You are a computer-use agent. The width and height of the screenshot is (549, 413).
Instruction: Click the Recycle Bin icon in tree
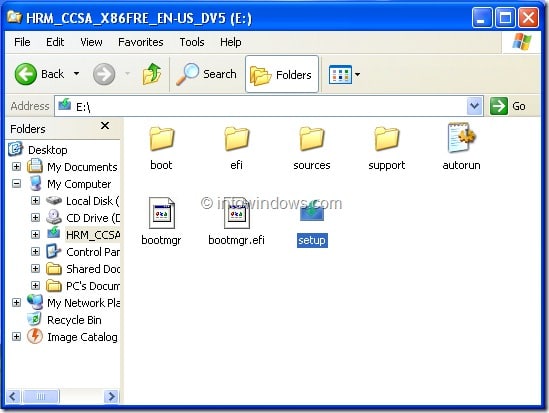35,319
